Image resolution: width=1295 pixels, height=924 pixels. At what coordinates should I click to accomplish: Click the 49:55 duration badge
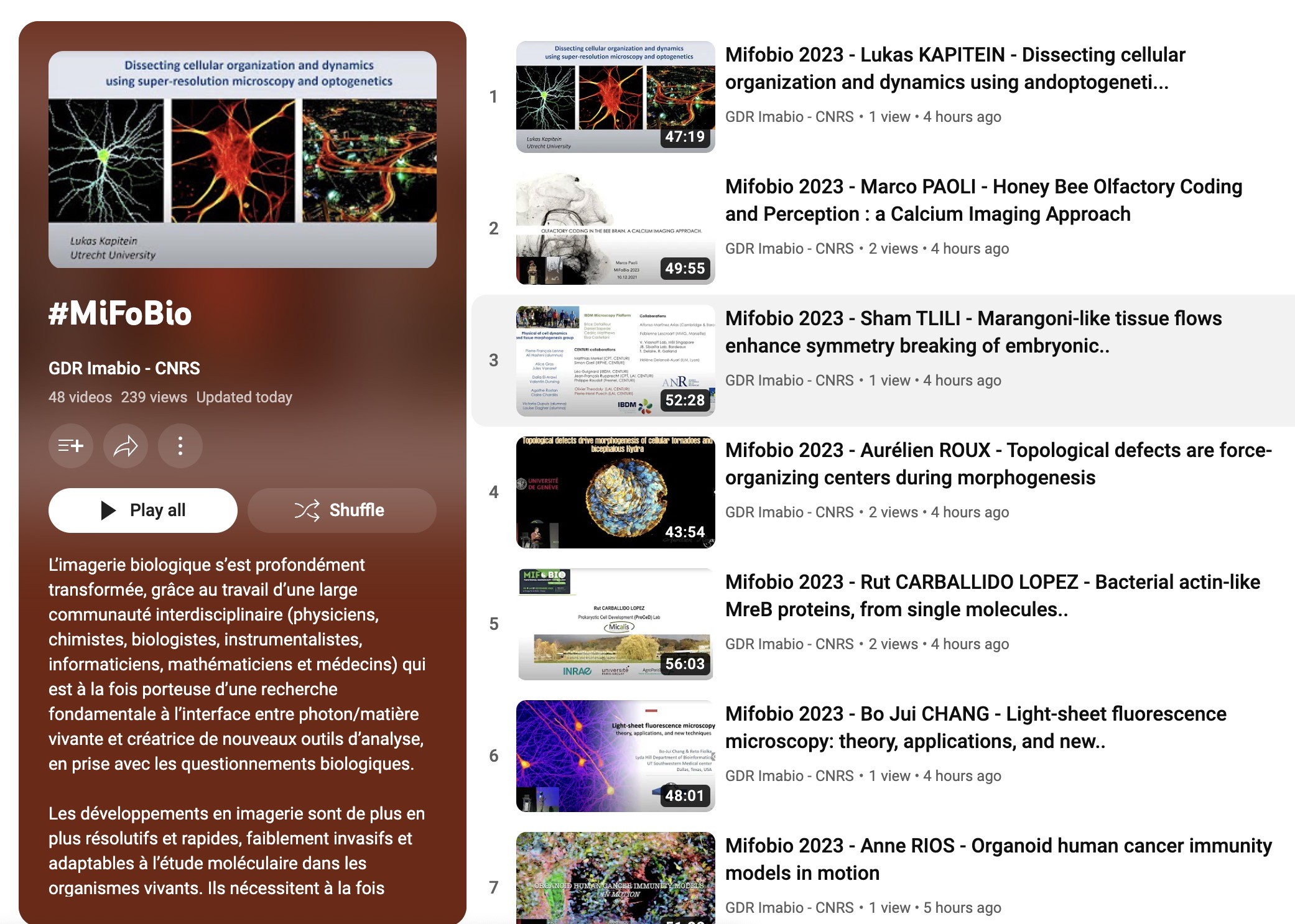point(685,269)
